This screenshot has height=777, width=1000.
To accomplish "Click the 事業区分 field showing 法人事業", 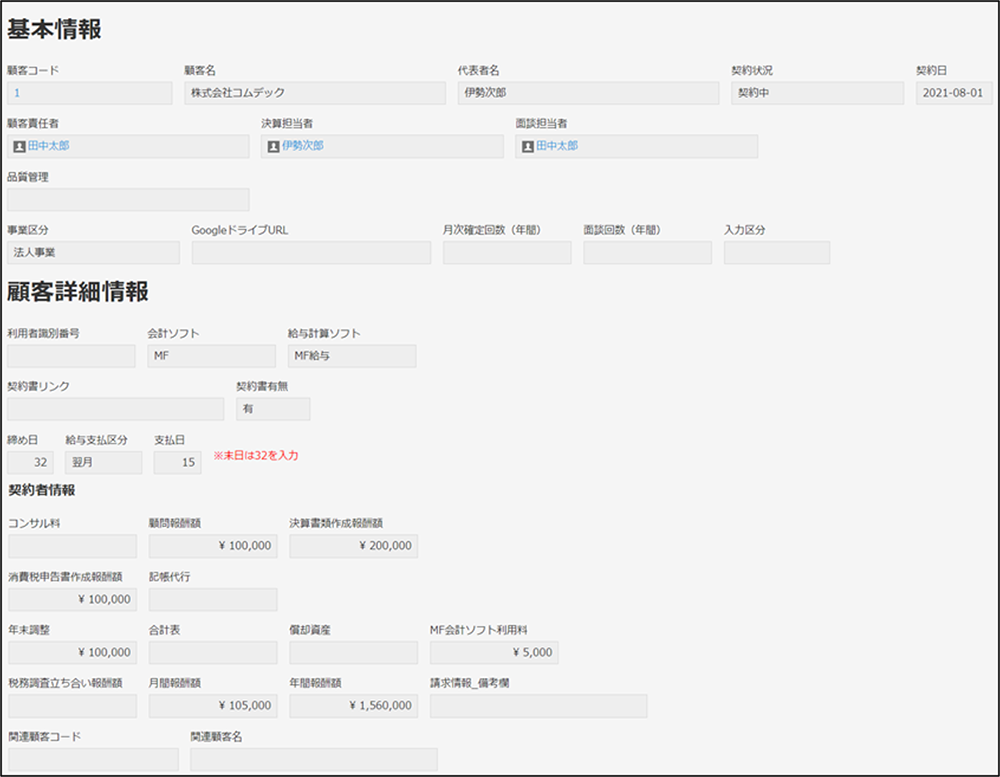I will click(93, 252).
